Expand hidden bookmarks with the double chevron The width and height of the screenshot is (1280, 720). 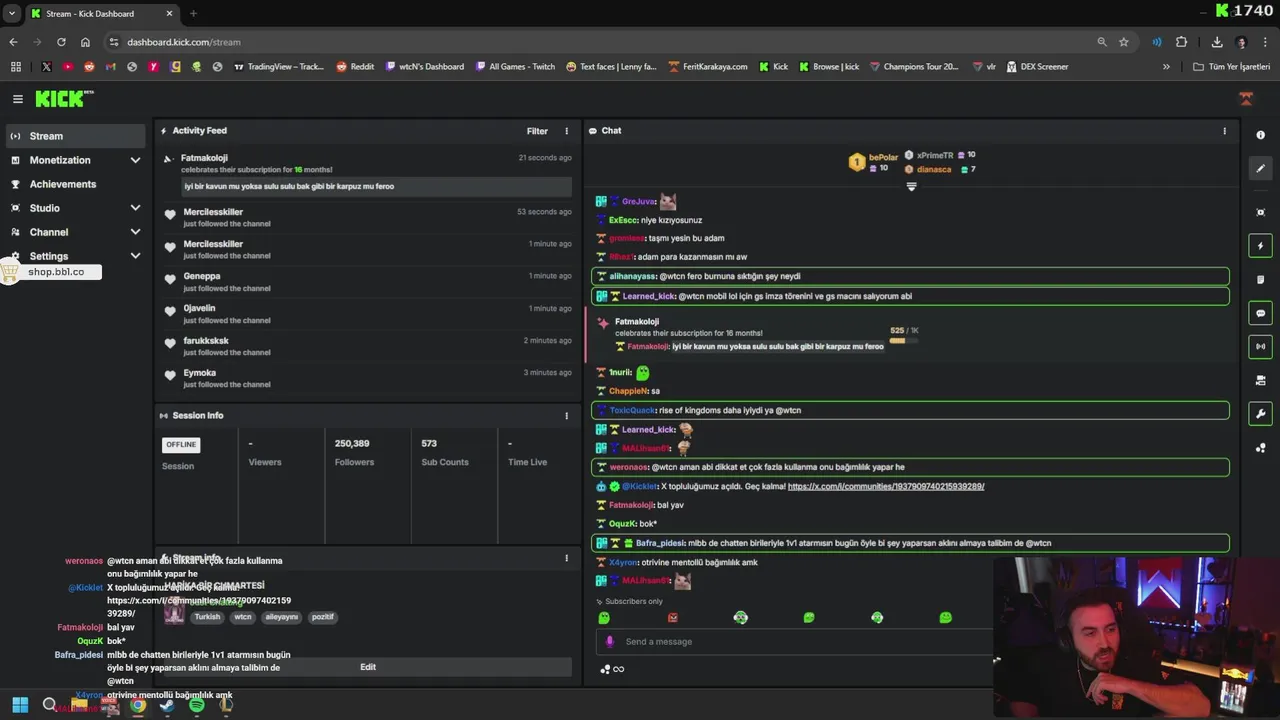(1166, 67)
